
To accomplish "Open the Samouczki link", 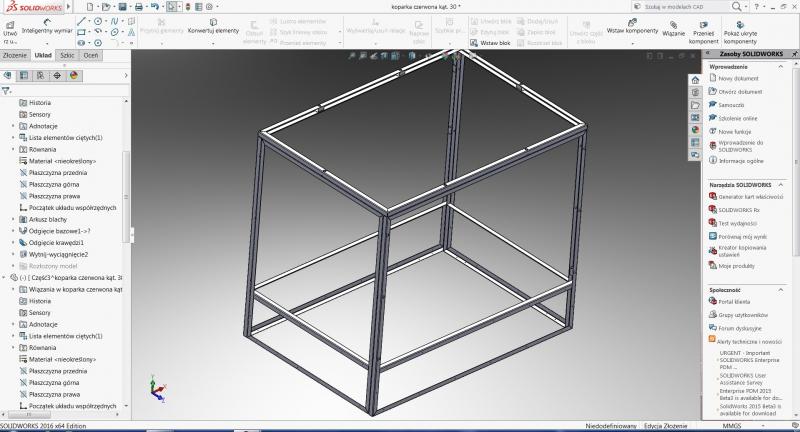I will pyautogui.click(x=731, y=105).
